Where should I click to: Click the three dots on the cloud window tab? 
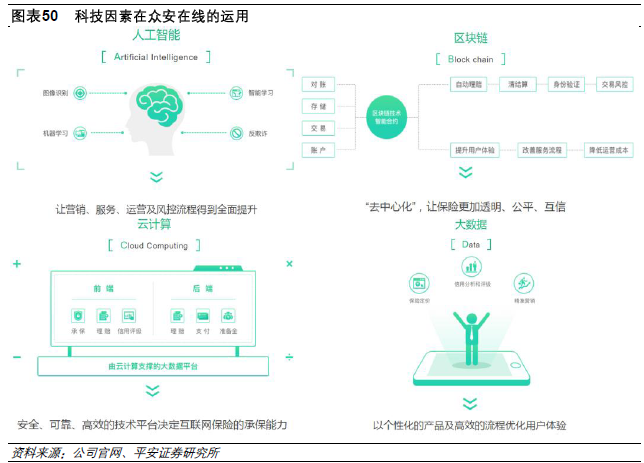tap(226, 268)
